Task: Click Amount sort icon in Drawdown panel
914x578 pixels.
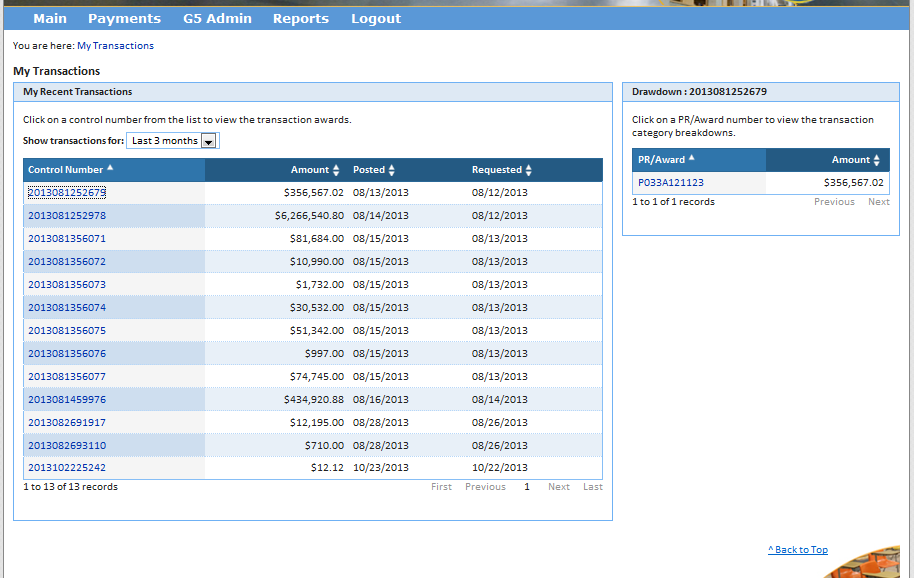Action: (877, 160)
